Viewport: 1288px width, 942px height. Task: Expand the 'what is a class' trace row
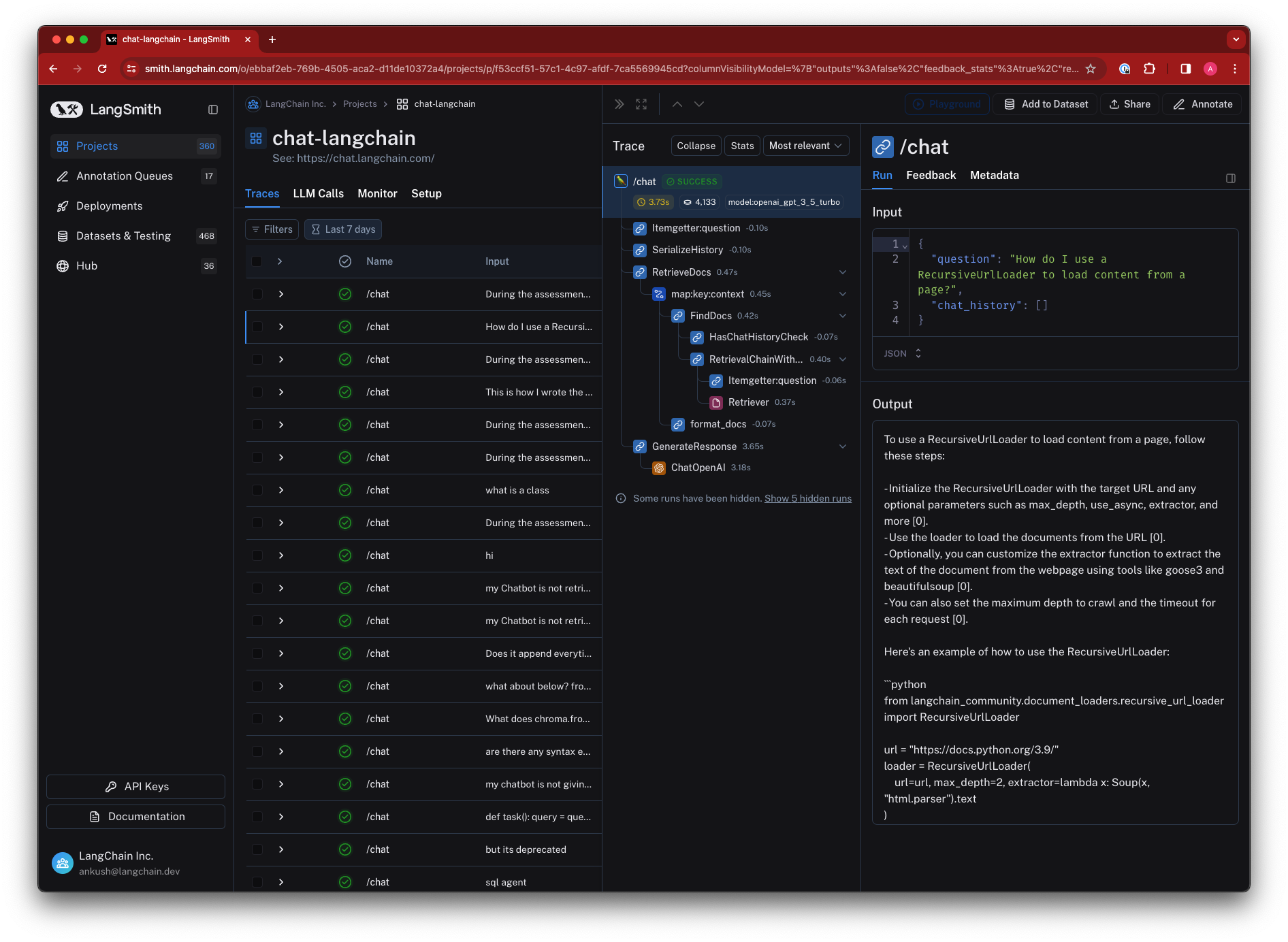click(280, 490)
